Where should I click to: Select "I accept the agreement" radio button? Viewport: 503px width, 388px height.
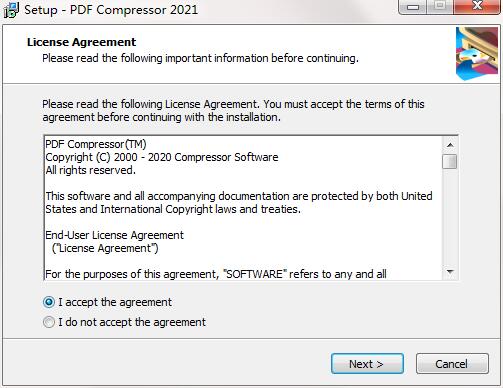coord(49,302)
